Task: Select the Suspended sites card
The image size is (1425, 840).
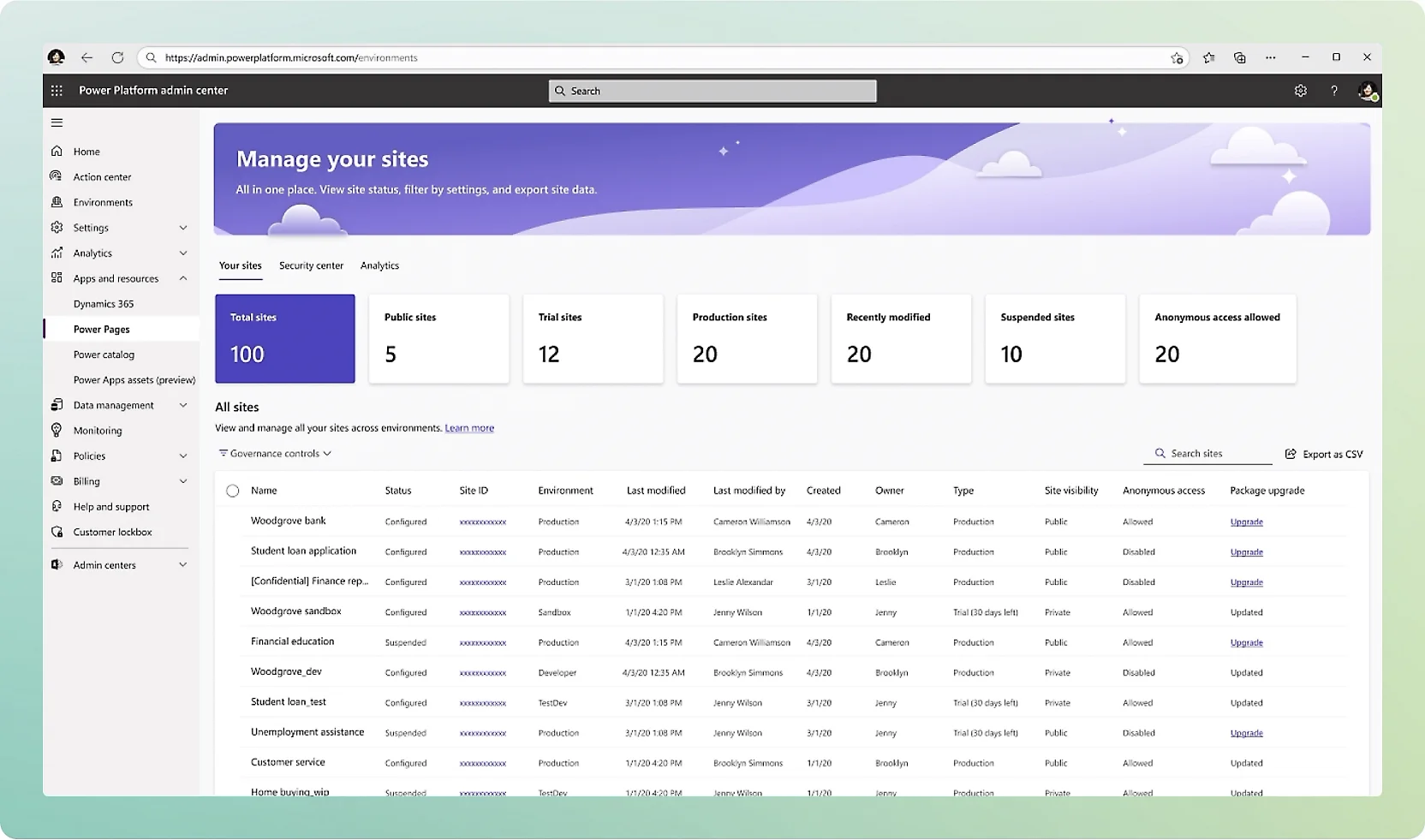Action: click(x=1055, y=338)
